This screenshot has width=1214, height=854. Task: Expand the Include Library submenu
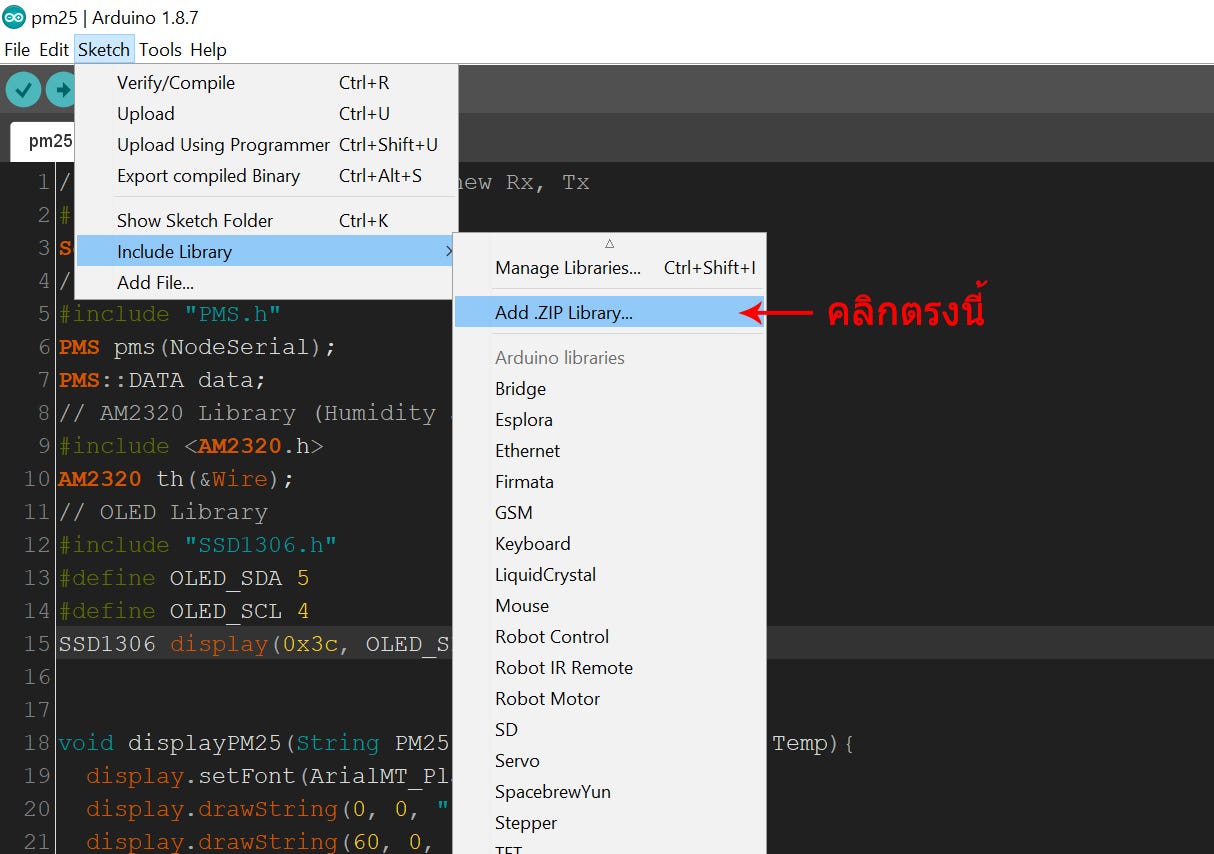pos(266,252)
